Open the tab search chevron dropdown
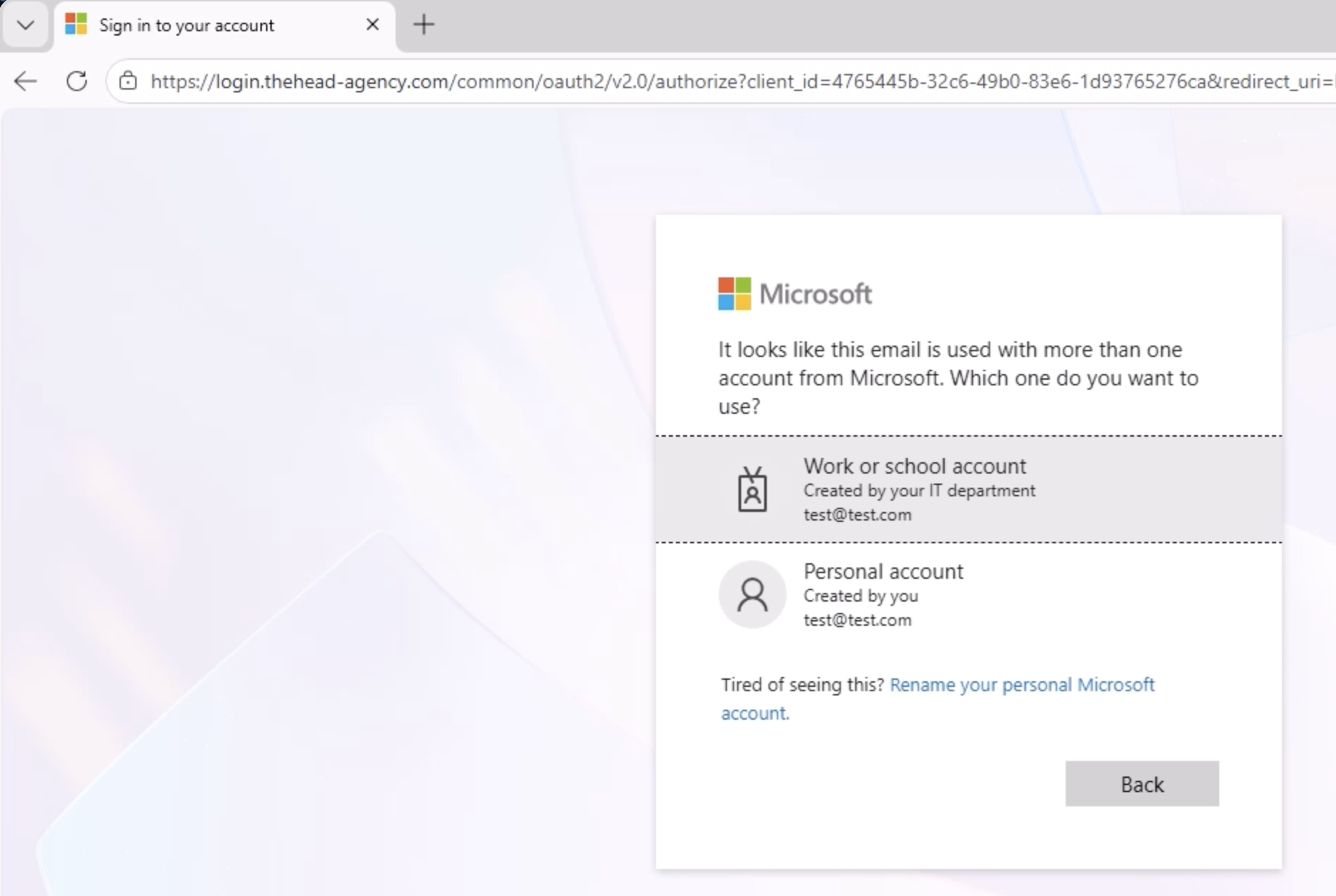The height and width of the screenshot is (896, 1336). (26, 26)
